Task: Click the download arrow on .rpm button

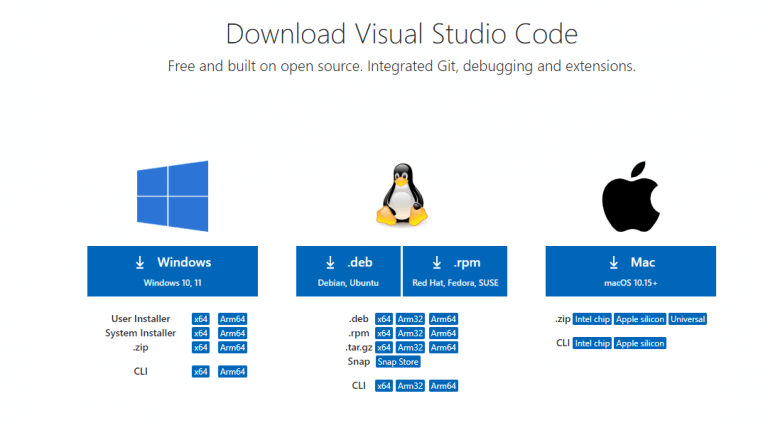Action: click(x=437, y=262)
